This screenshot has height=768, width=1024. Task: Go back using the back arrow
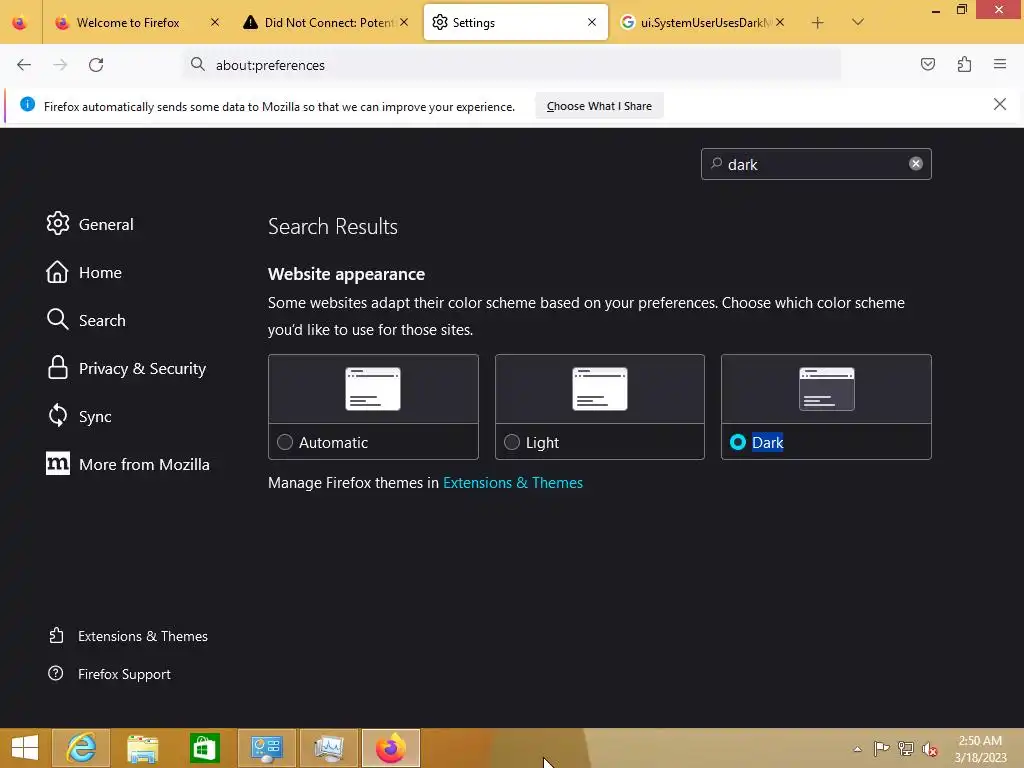[x=24, y=65]
